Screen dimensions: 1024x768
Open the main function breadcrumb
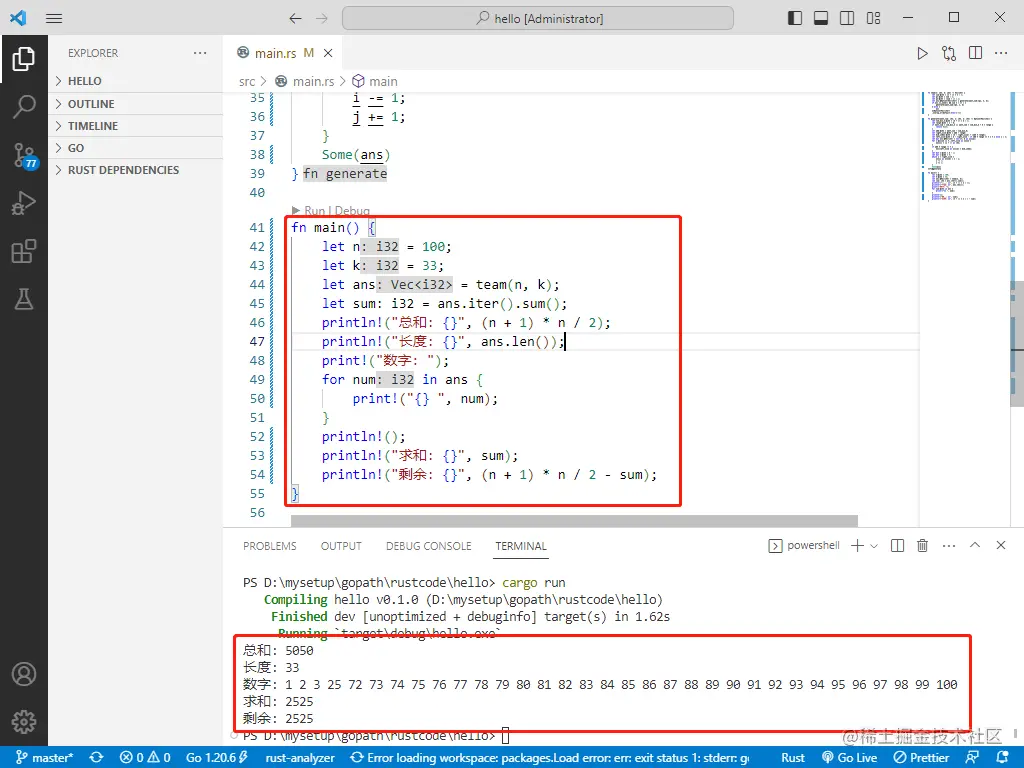pyautogui.click(x=376, y=81)
